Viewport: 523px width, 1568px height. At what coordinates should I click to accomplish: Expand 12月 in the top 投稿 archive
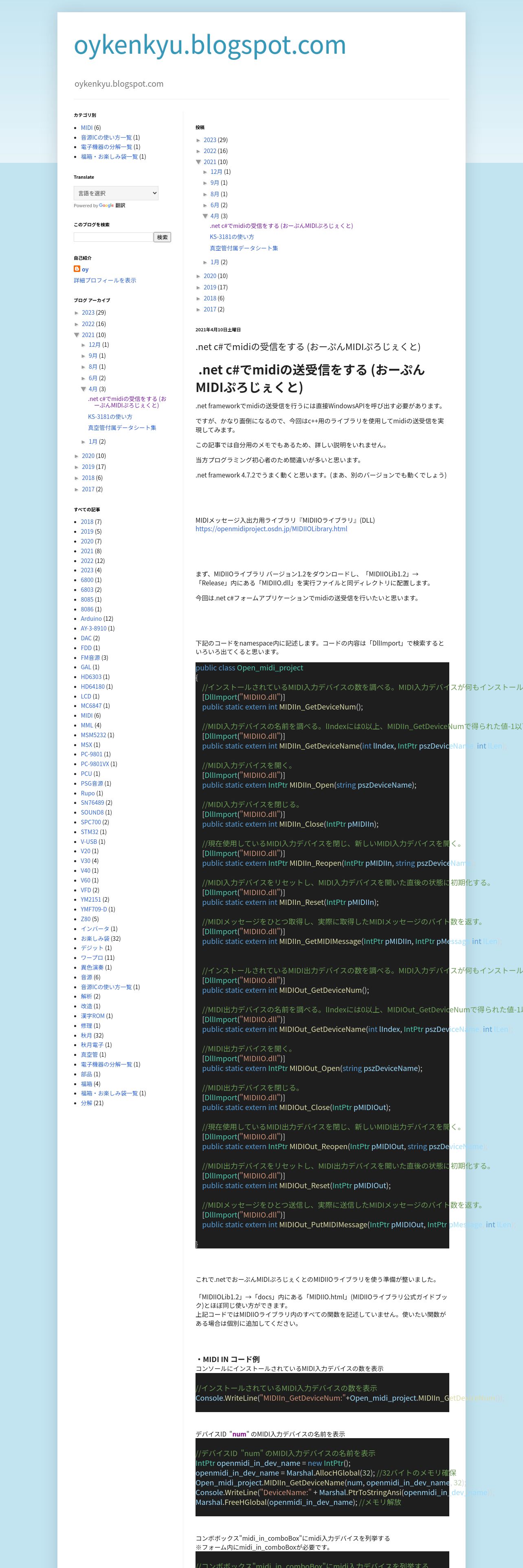click(x=205, y=172)
